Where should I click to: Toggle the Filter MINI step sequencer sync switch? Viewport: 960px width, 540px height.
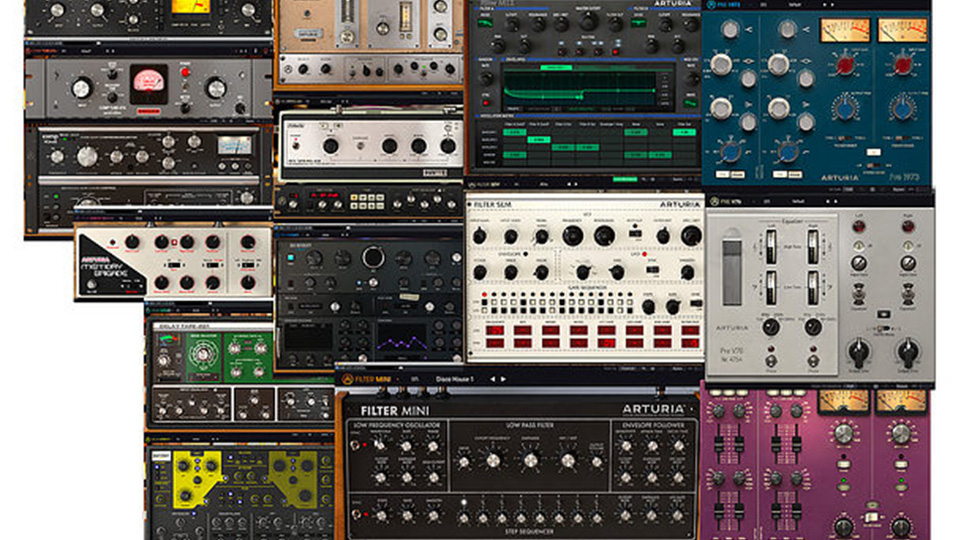355,516
